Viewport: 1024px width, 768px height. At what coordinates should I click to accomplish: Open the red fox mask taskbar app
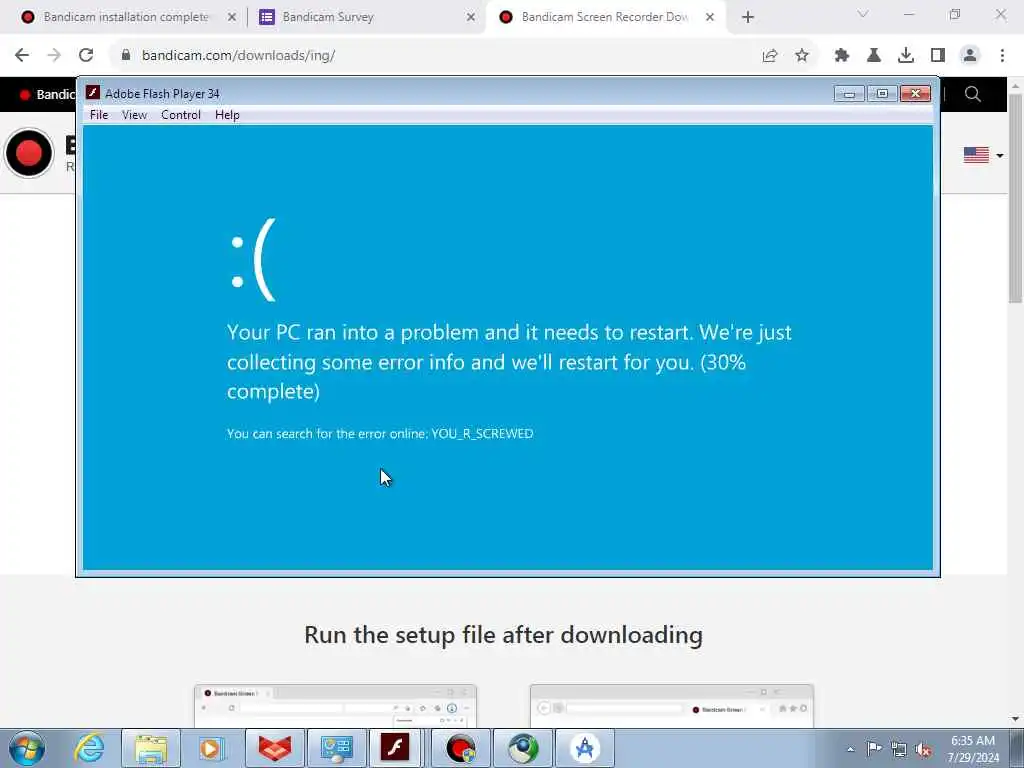(274, 748)
